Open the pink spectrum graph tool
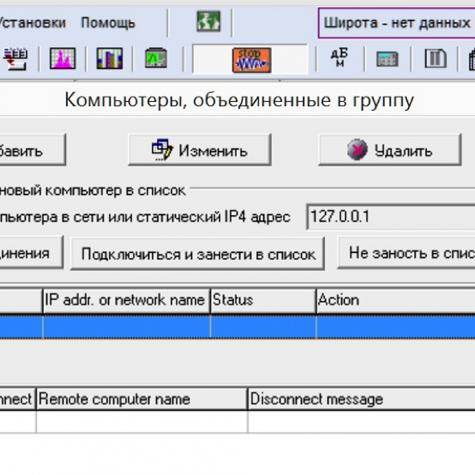The image size is (475, 475). (x=63, y=59)
